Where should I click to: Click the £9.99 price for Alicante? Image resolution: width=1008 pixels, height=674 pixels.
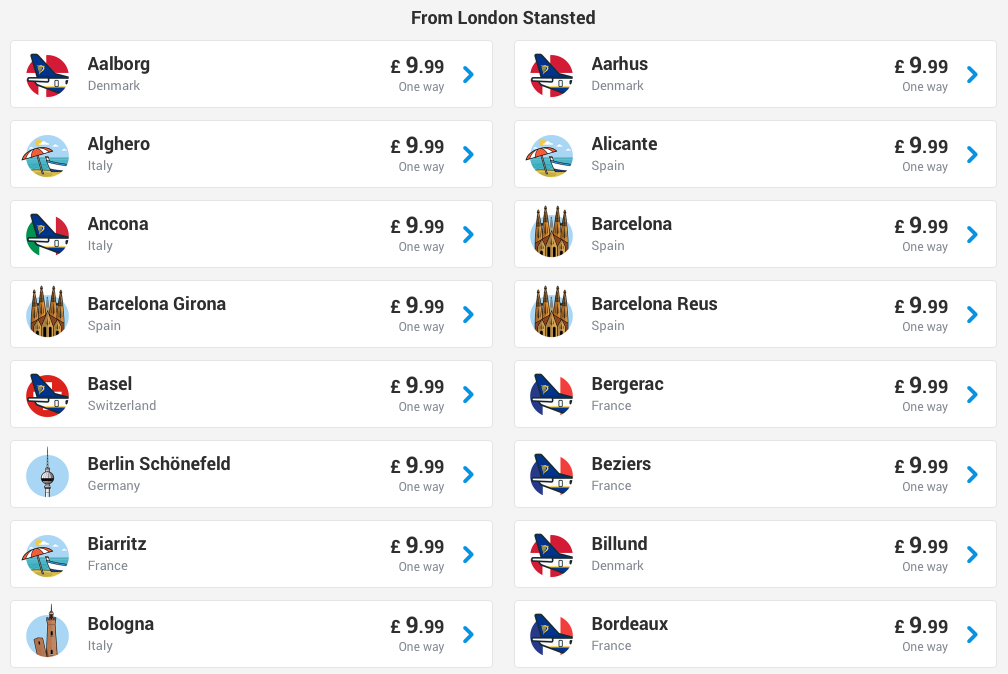[921, 146]
